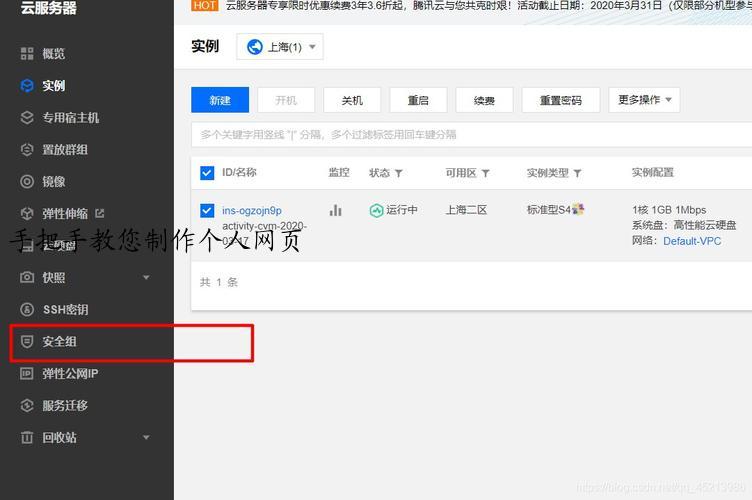This screenshot has width=752, height=500.
Task: Expand the 更多操作 dropdown
Action: pos(644,100)
